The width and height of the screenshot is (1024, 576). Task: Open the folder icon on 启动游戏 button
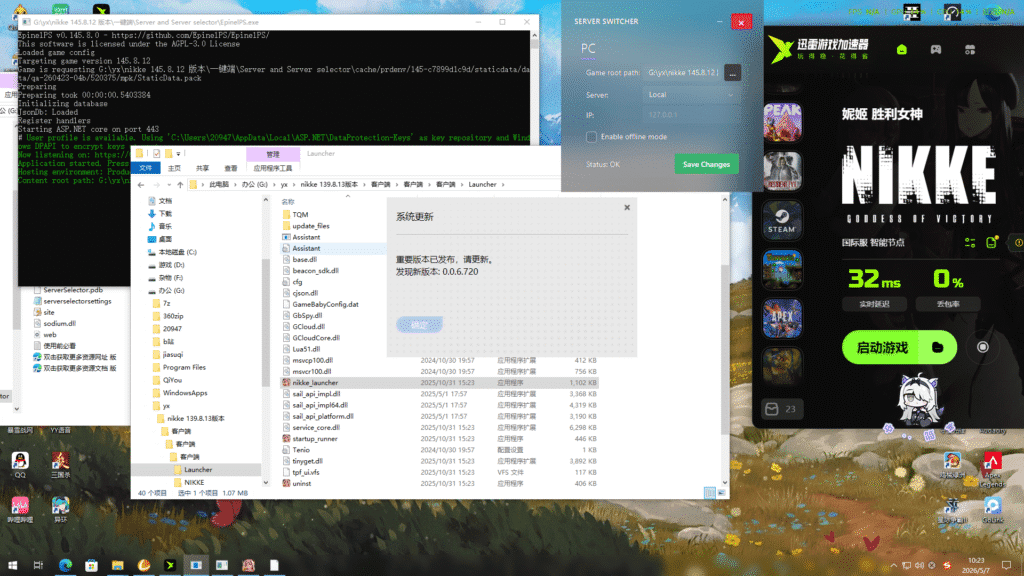pyautogui.click(x=937, y=347)
